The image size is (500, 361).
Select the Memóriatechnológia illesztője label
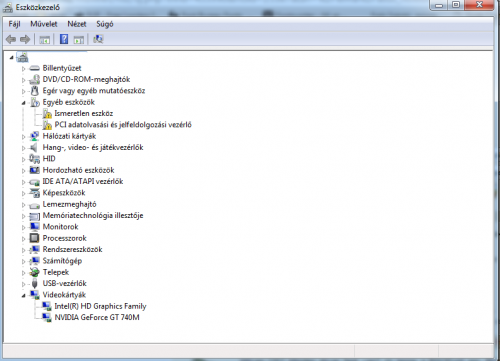pyautogui.click(x=93, y=215)
